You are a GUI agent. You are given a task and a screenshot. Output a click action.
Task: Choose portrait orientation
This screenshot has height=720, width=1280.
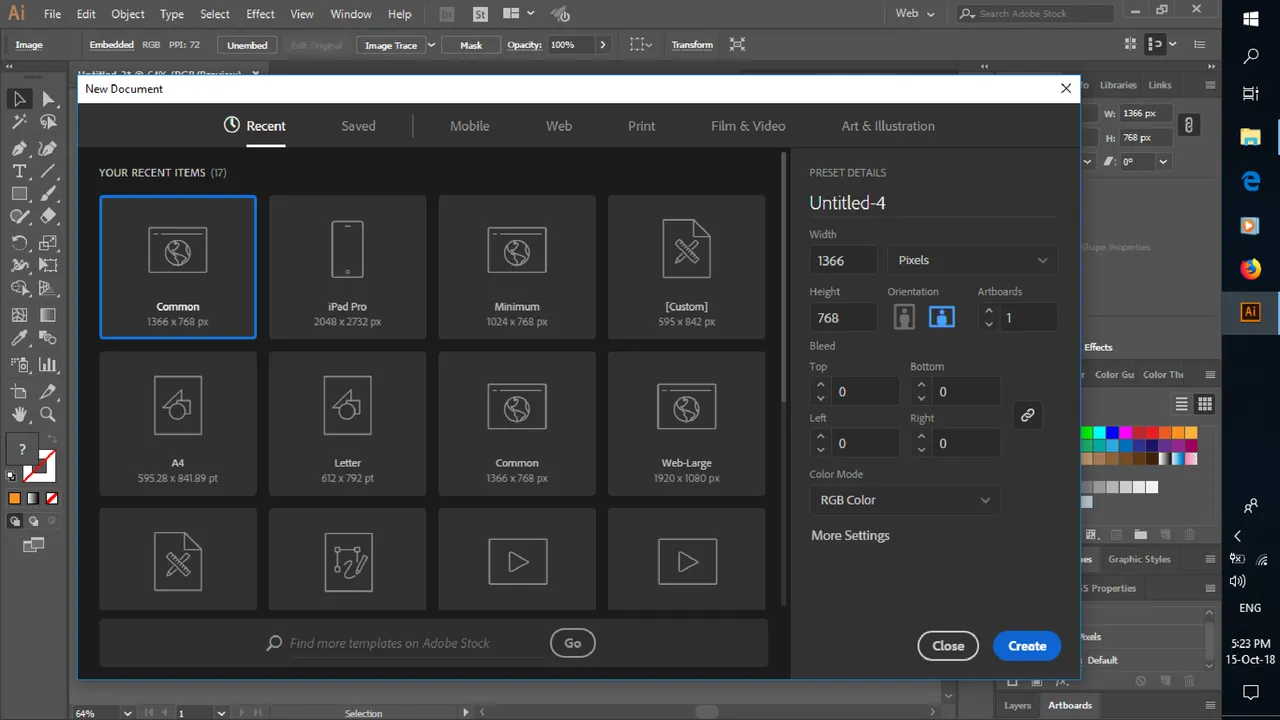[904, 318]
